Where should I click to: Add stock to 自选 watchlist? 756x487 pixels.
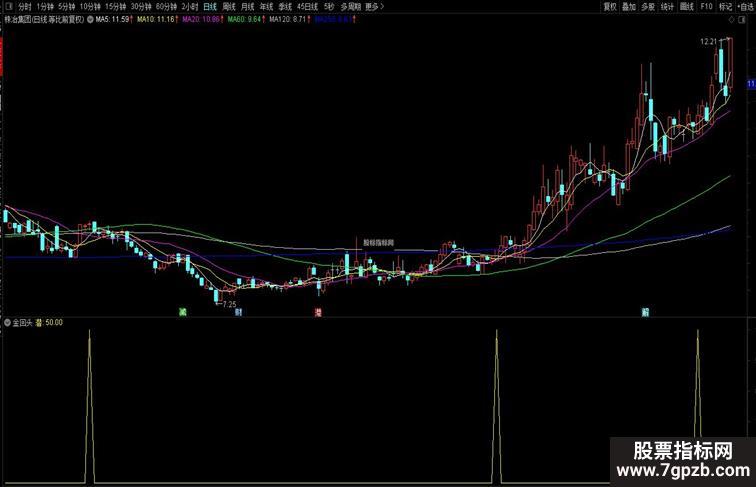pyautogui.click(x=746, y=7)
